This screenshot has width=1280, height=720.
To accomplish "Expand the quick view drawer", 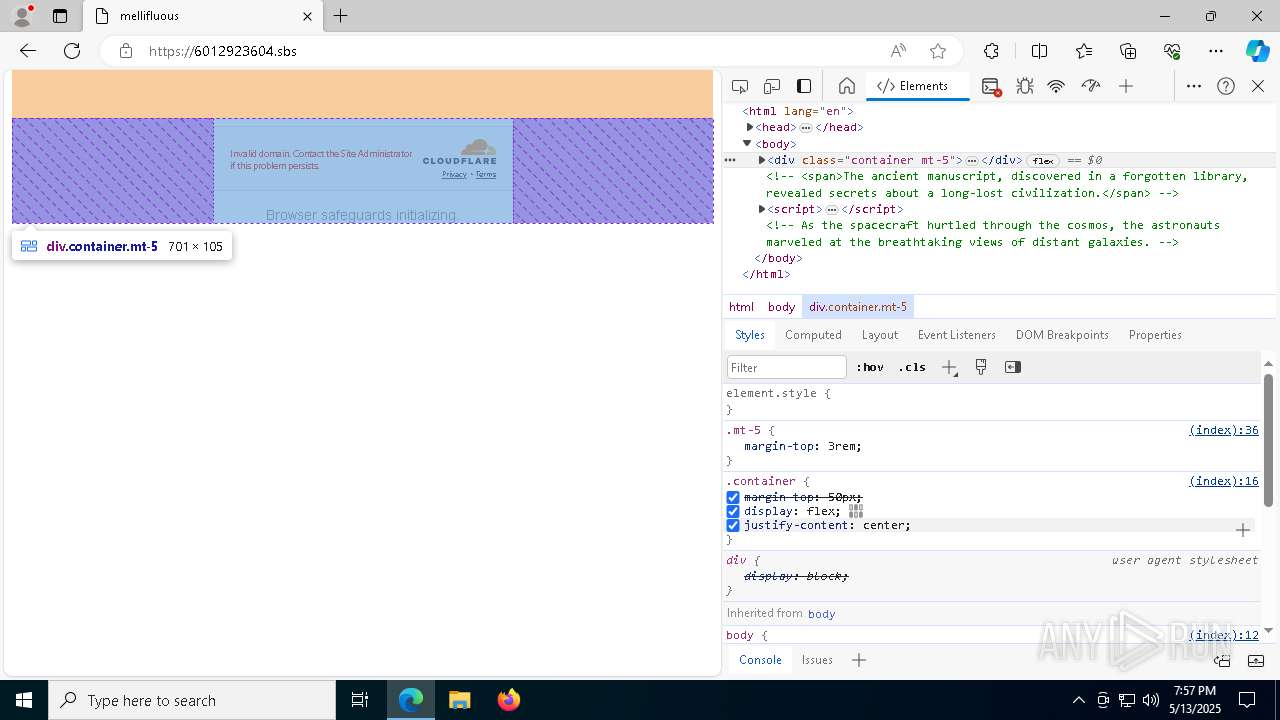I will [1256, 660].
